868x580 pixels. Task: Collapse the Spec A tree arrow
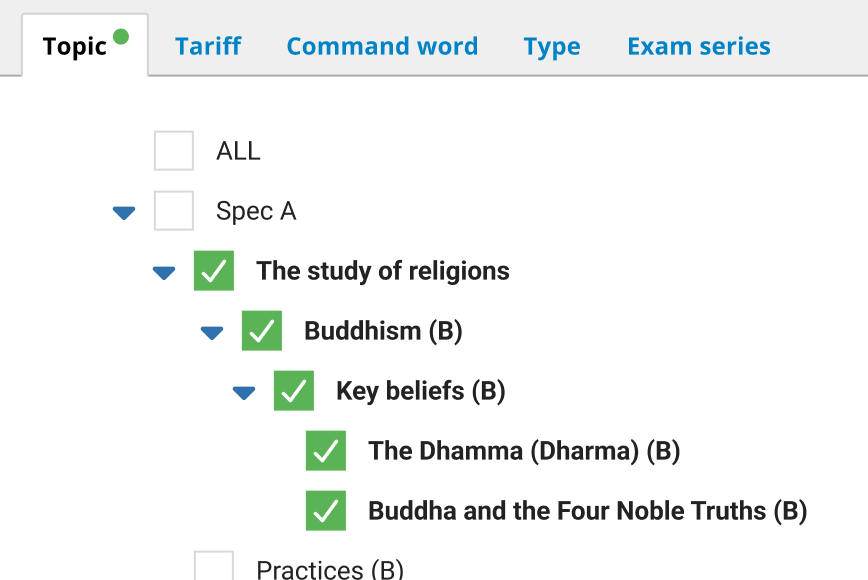[124, 212]
